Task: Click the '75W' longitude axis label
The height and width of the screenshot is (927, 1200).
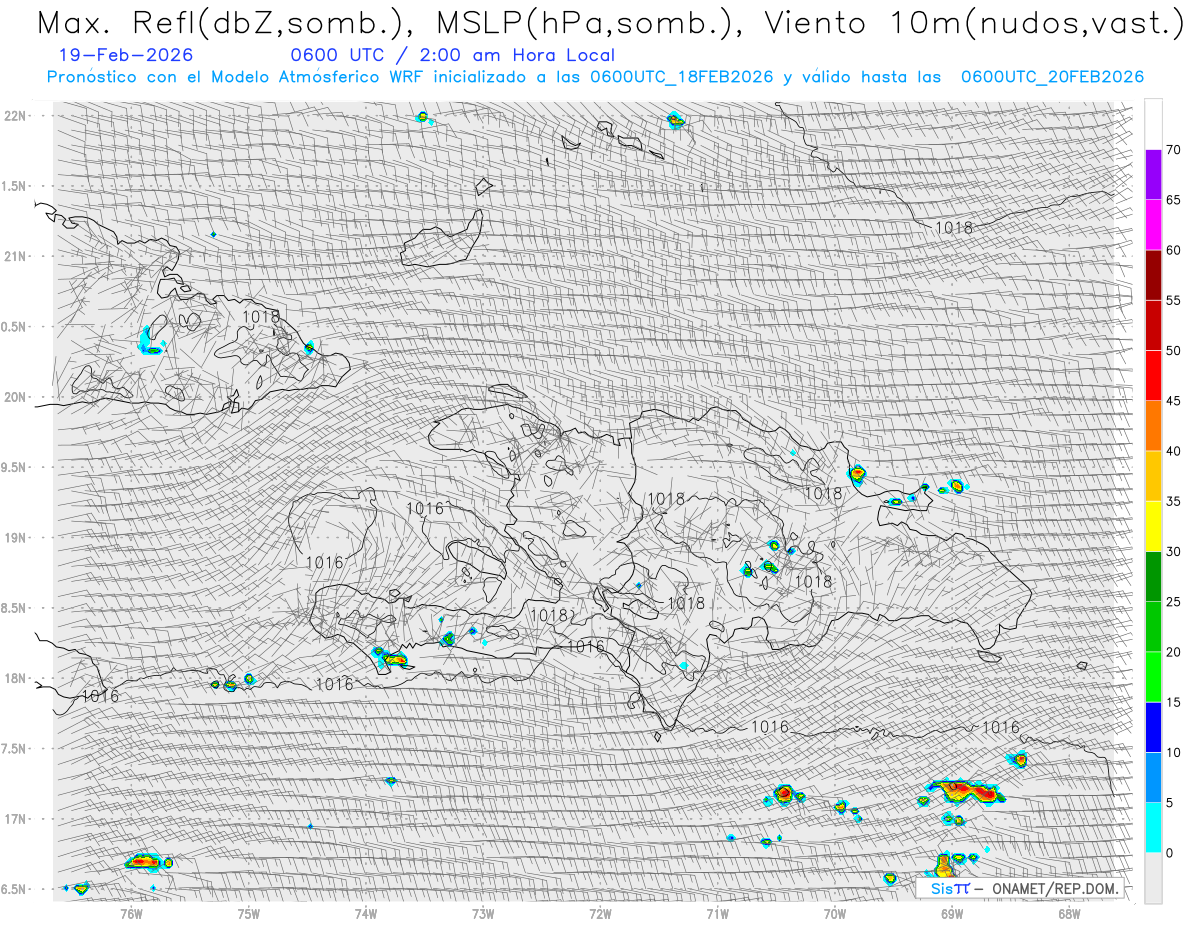Action: coord(249,913)
